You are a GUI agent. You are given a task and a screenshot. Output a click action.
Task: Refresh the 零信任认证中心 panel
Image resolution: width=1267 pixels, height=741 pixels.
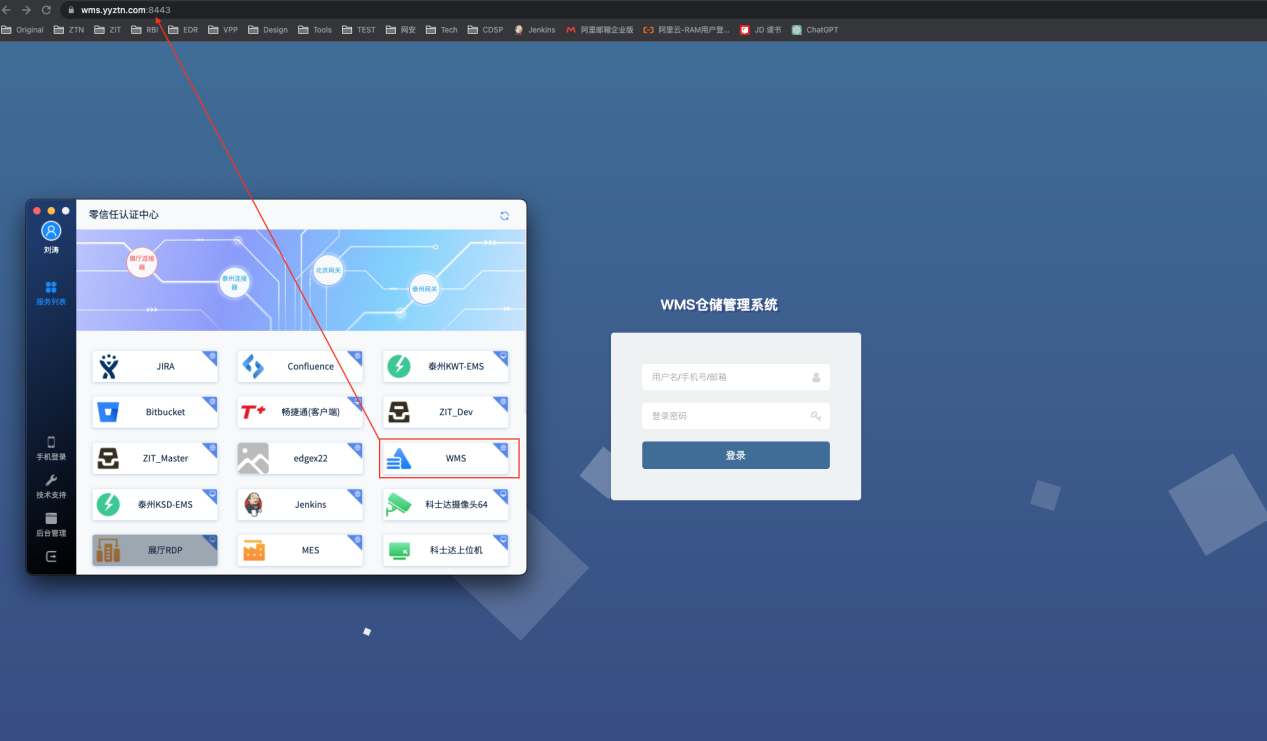504,214
